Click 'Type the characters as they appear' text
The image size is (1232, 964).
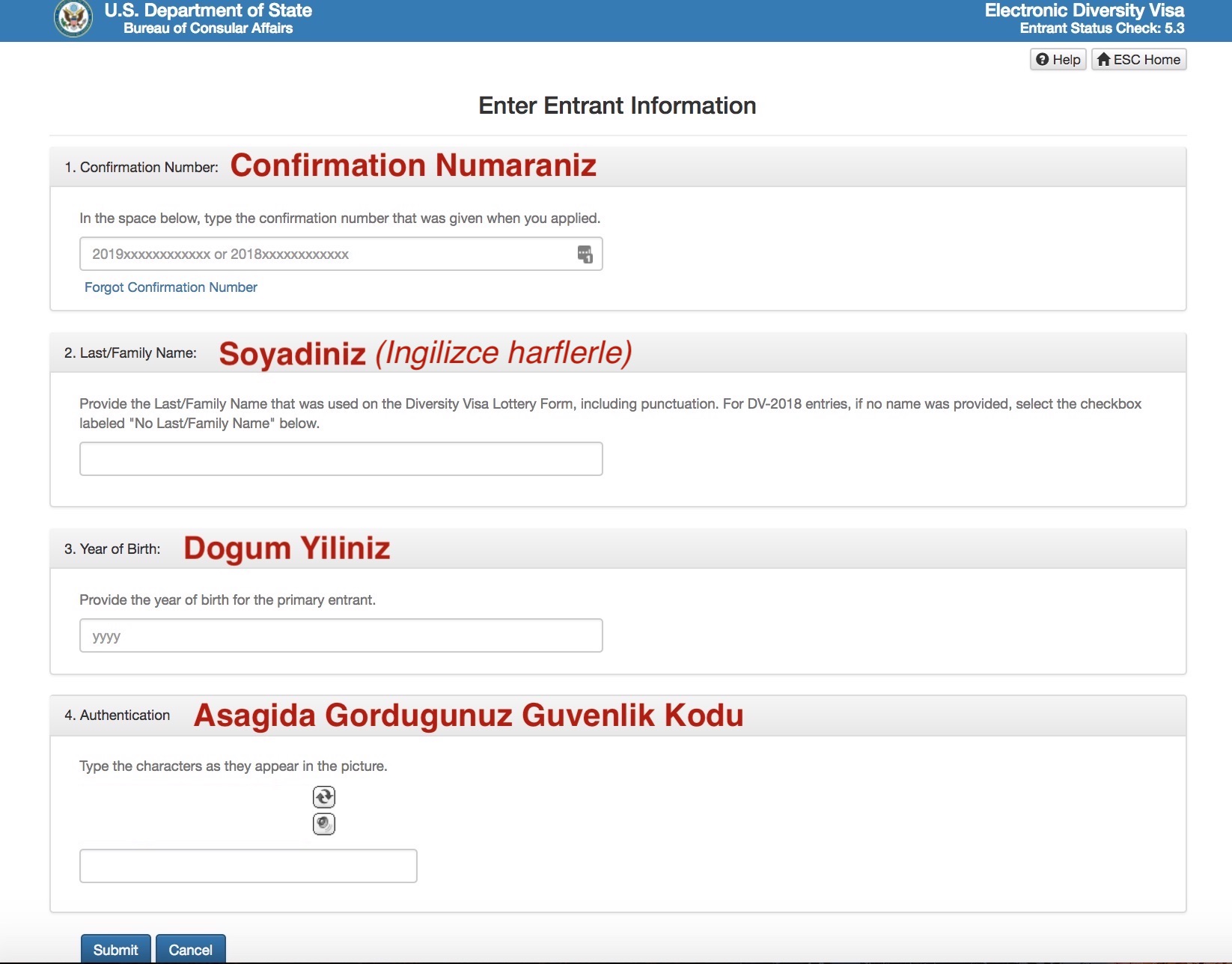tap(234, 766)
